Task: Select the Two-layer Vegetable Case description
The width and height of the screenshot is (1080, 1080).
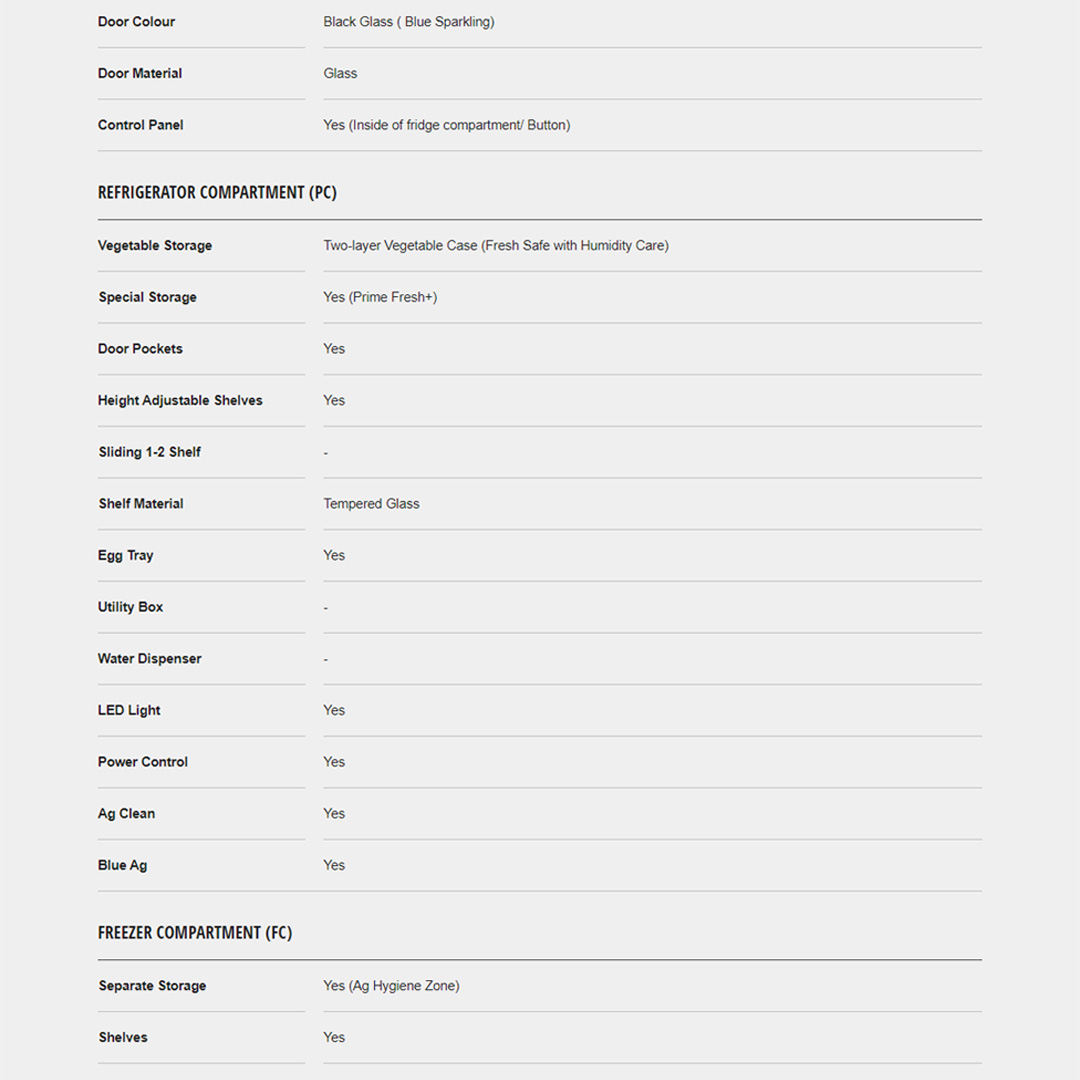Action: (495, 245)
